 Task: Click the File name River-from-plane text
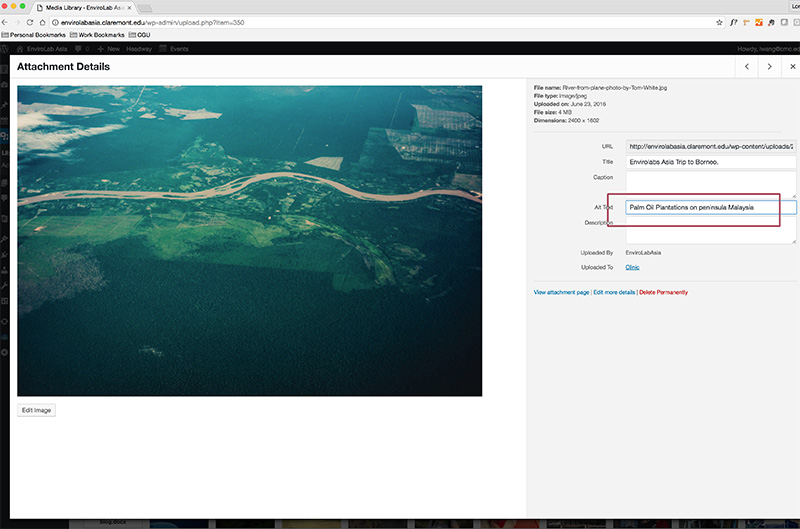coord(601,88)
